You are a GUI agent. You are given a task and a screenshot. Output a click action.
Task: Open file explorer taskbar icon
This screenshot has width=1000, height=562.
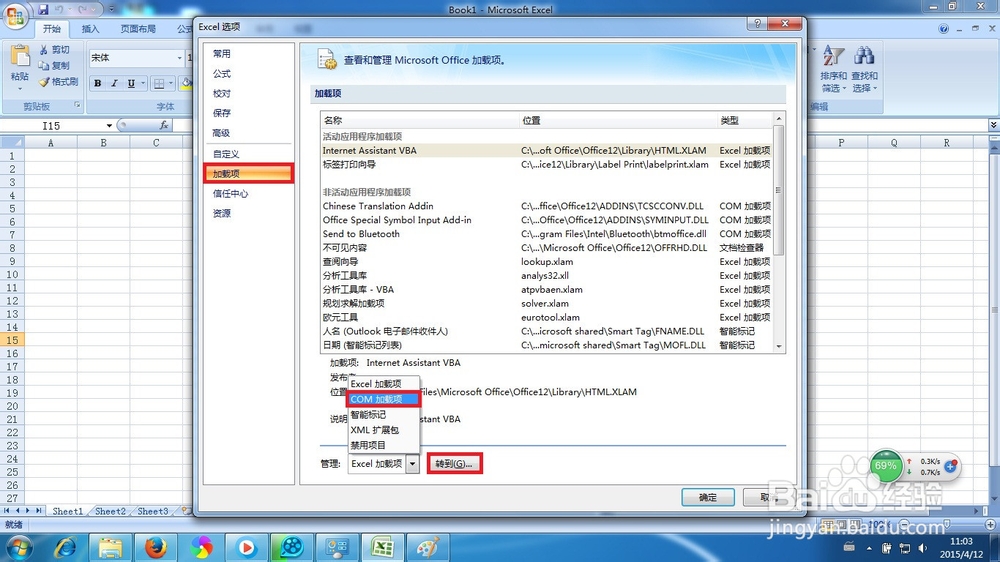point(110,547)
